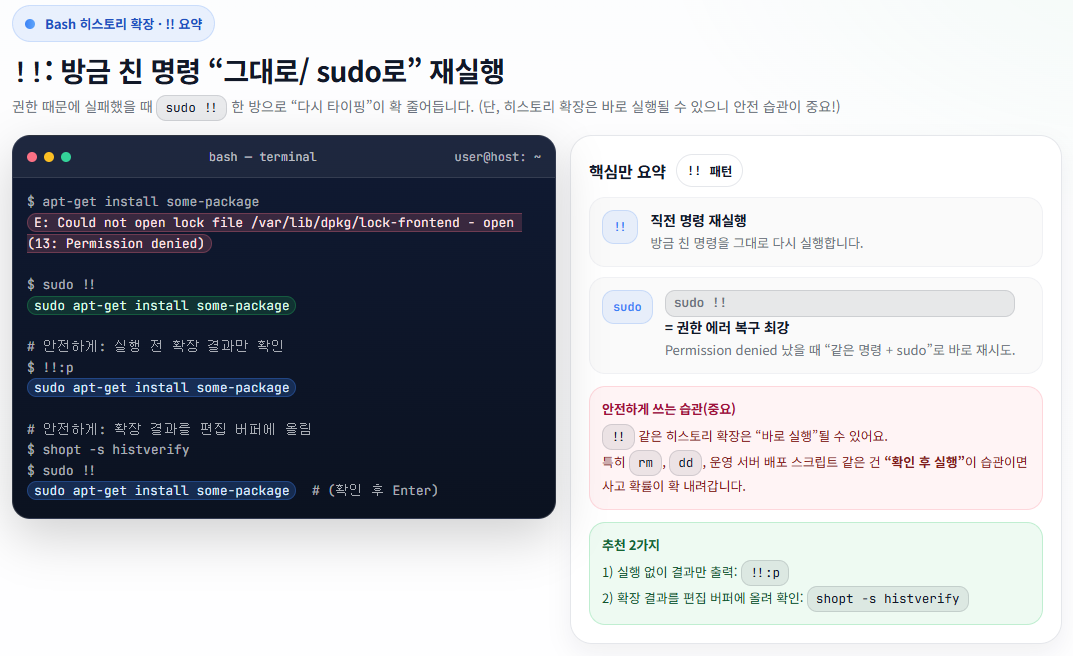1073x656 pixels.
Task: Click the green highlighted 'sudo apt-get install some-package' output
Action: click(x=161, y=306)
